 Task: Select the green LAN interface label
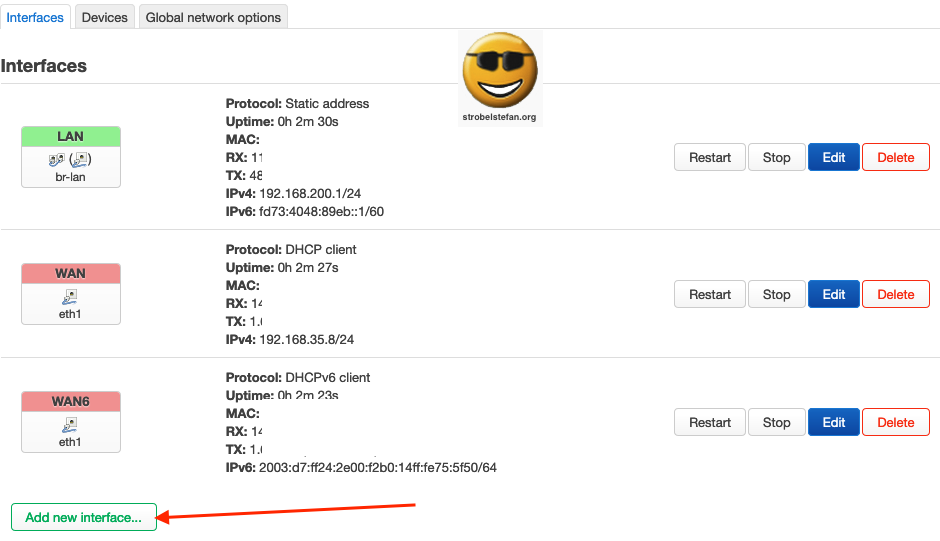point(71,137)
